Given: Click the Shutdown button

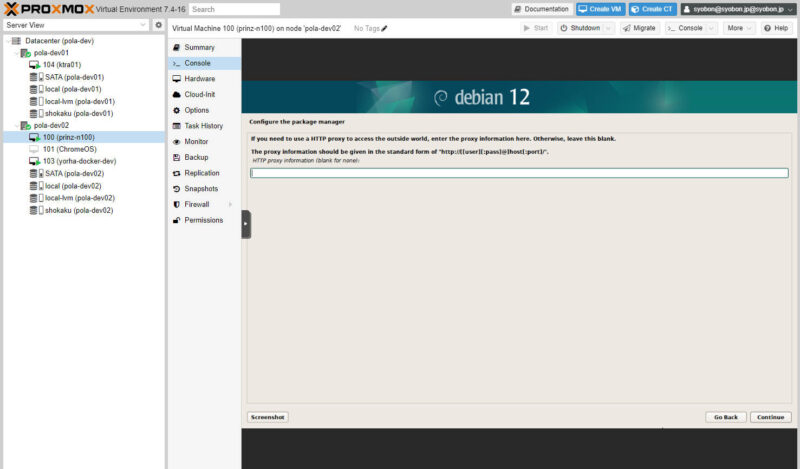Looking at the screenshot, I should click(581, 28).
